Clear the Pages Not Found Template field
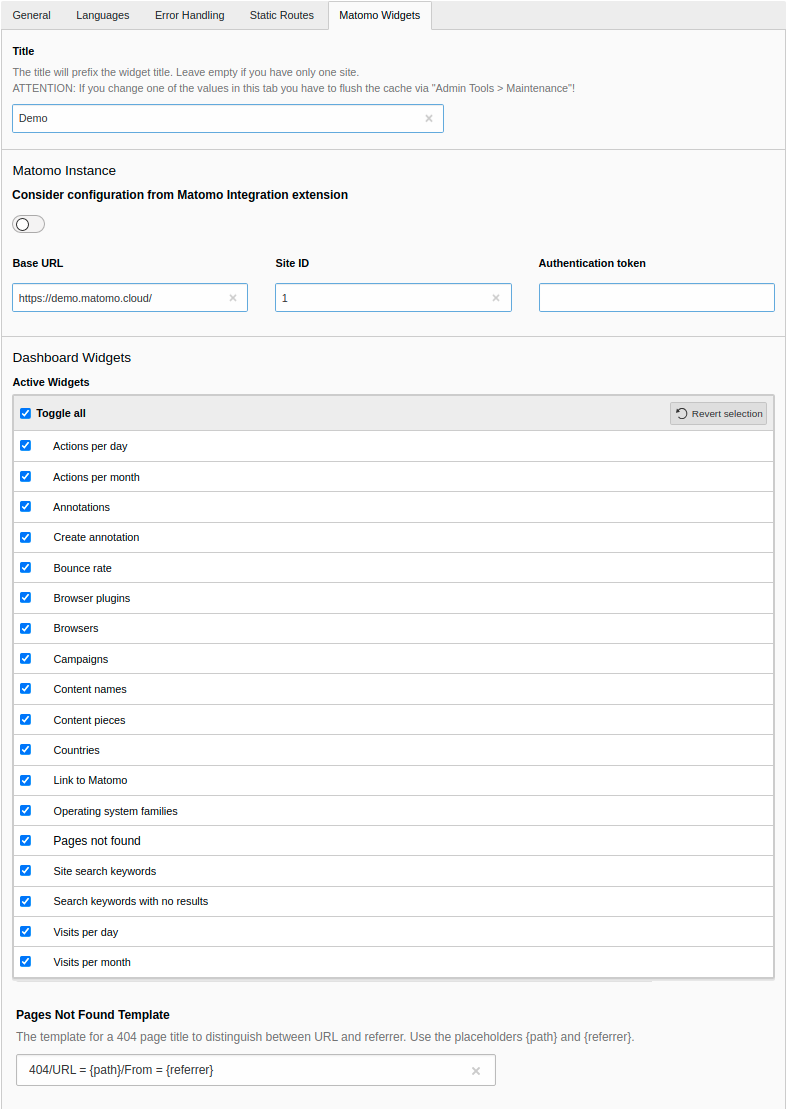Screen dimensions: 786x1109 click(476, 1071)
